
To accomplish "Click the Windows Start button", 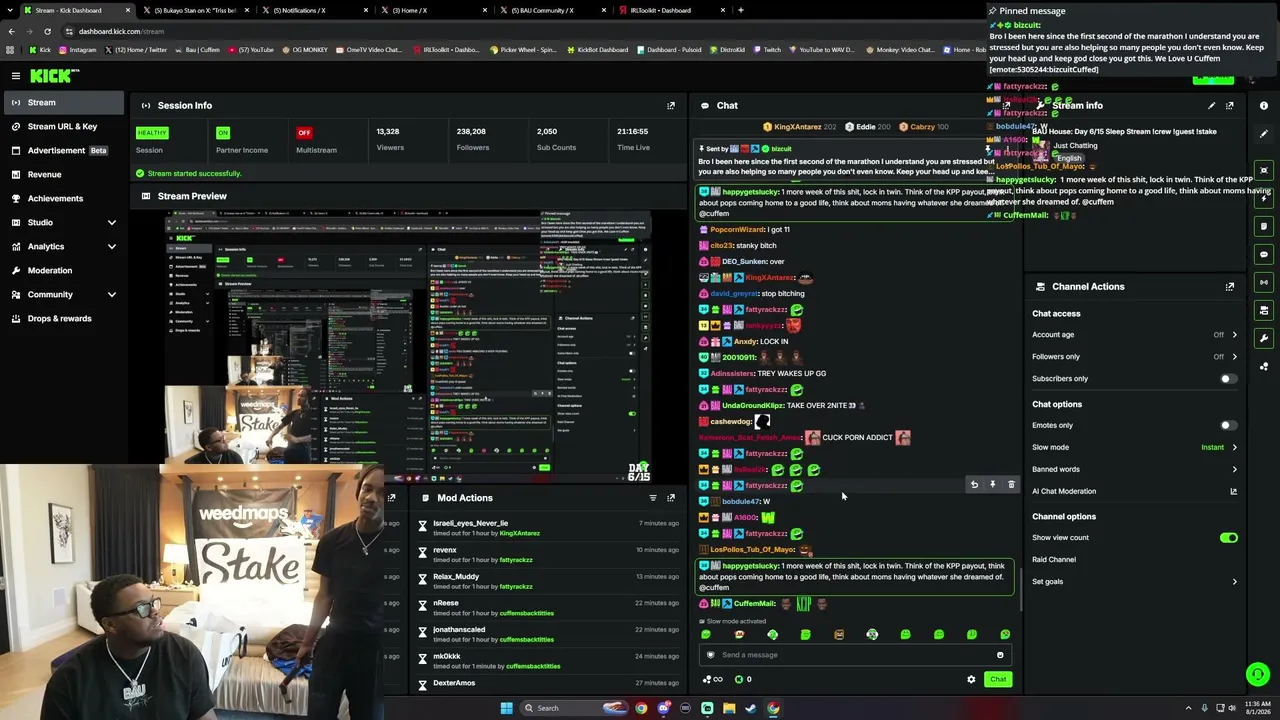I will point(506,708).
